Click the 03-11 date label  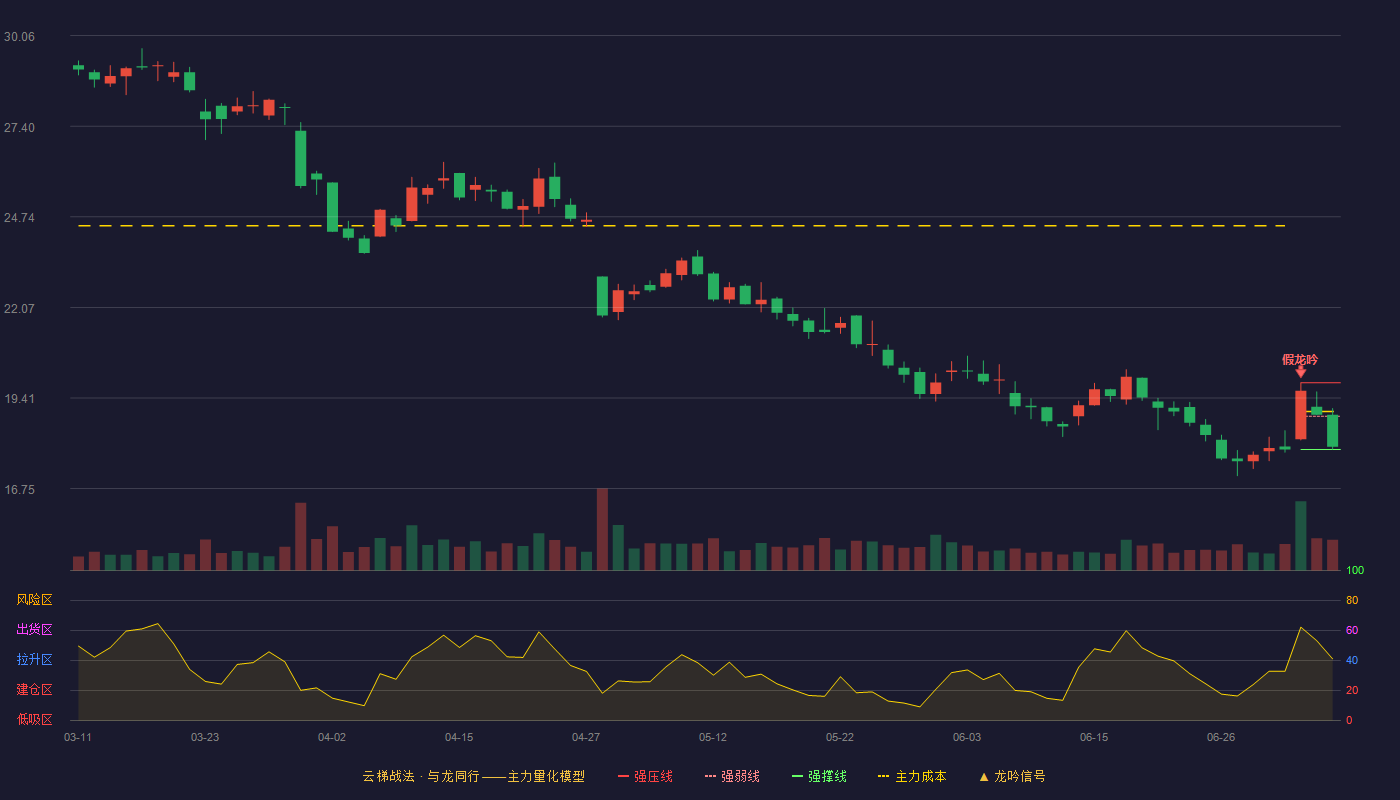(78, 737)
